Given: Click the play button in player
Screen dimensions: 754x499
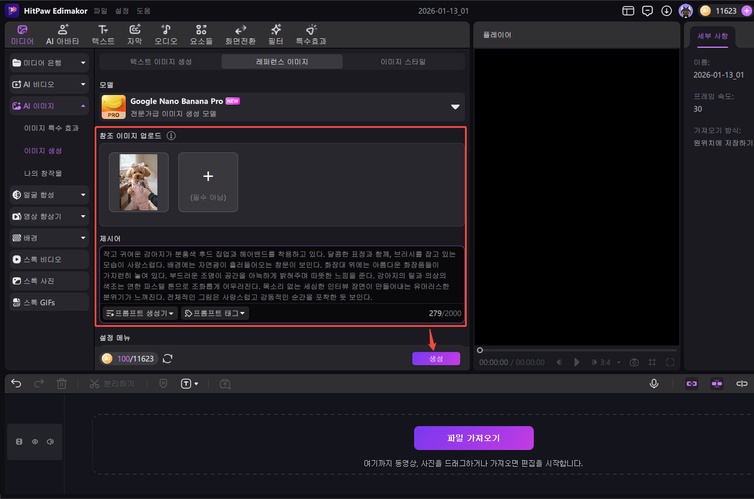Looking at the screenshot, I should tap(577, 362).
